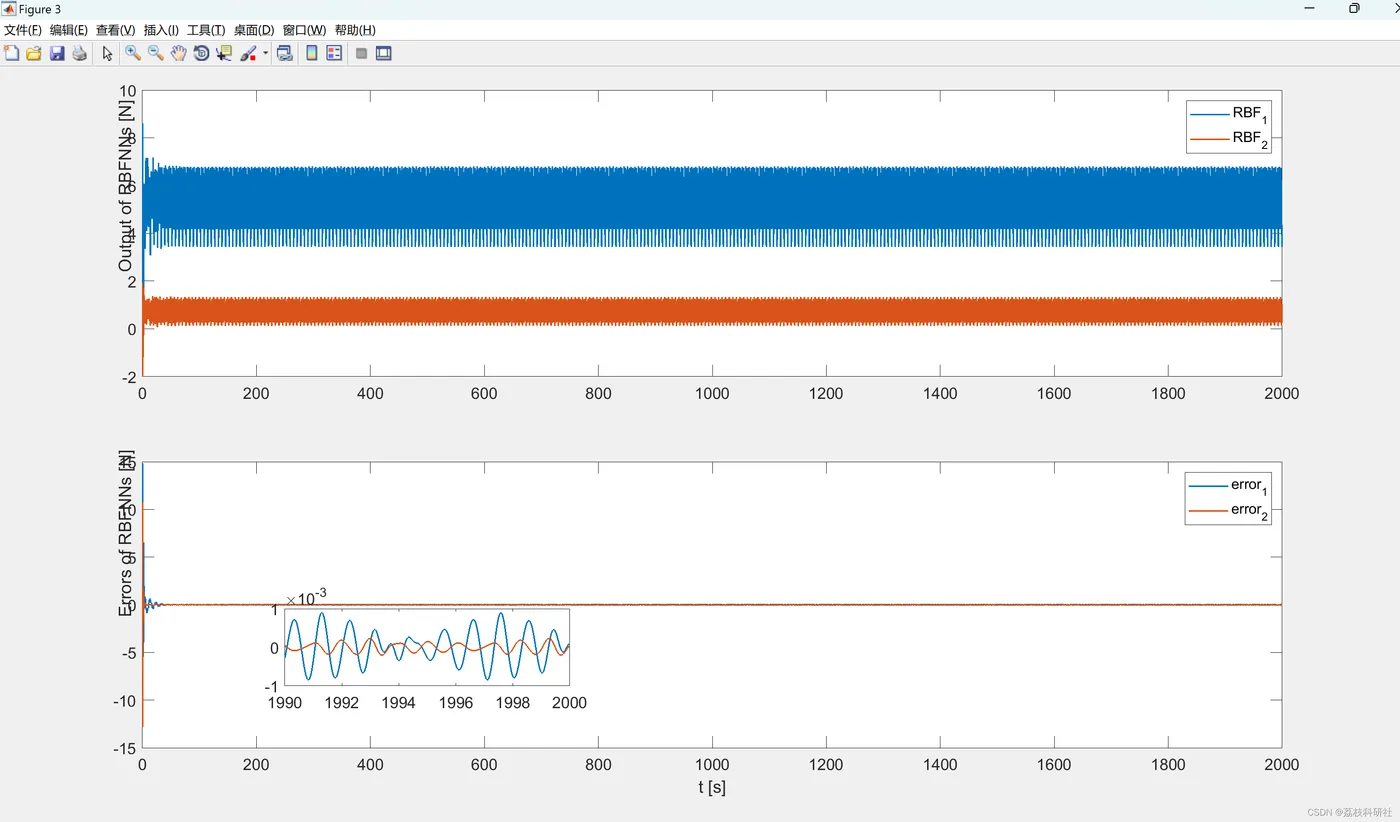Activate the Pan hand tool

click(178, 53)
